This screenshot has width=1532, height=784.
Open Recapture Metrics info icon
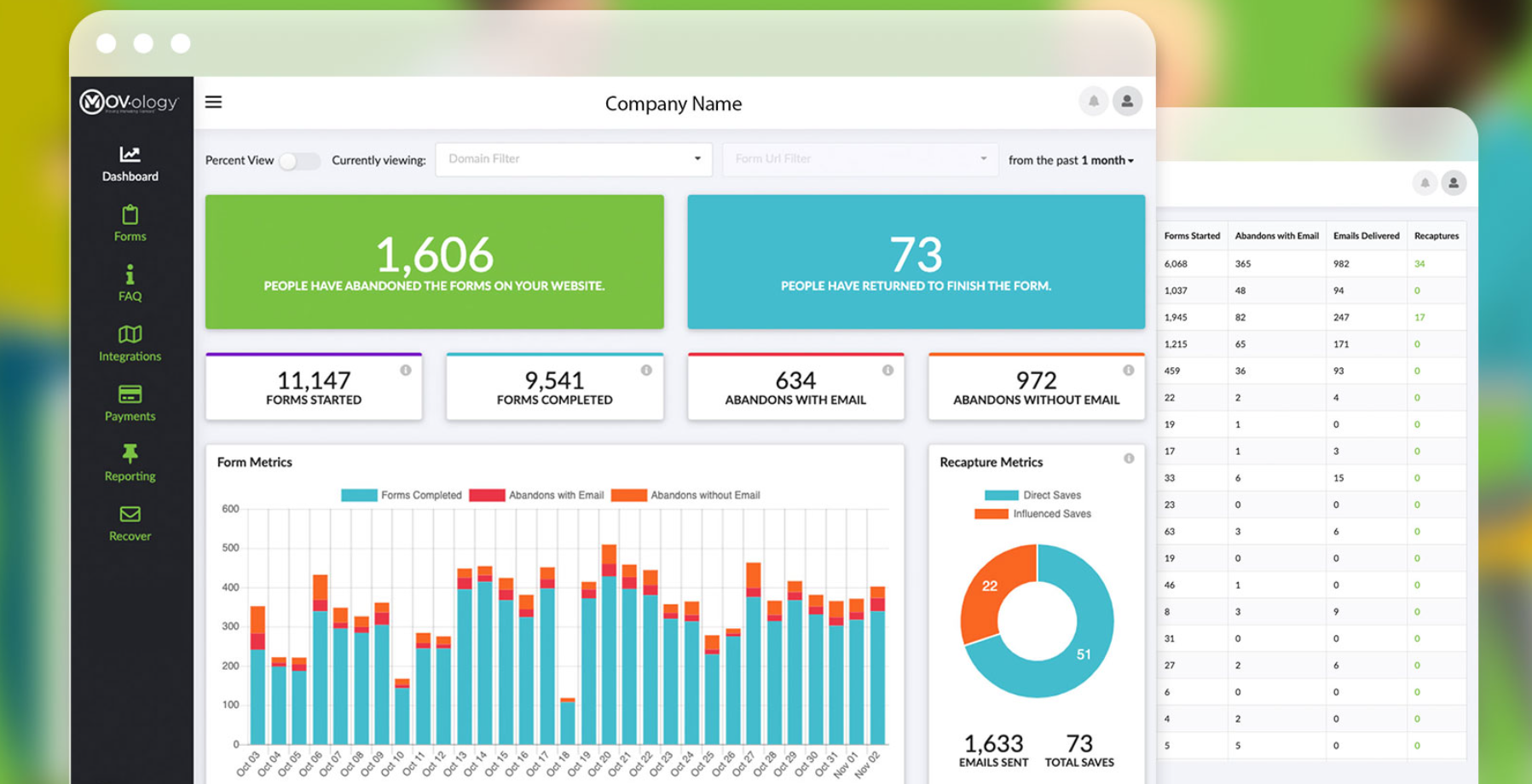pyautogui.click(x=1129, y=458)
